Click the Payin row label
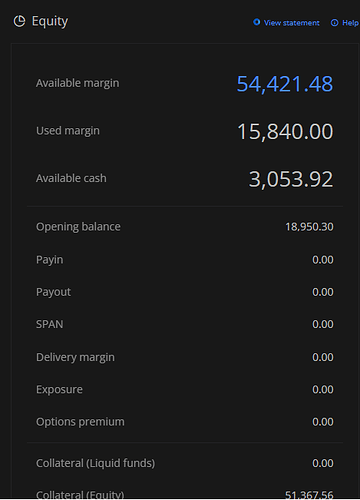Viewport: 360px width, 500px height. [x=49, y=260]
